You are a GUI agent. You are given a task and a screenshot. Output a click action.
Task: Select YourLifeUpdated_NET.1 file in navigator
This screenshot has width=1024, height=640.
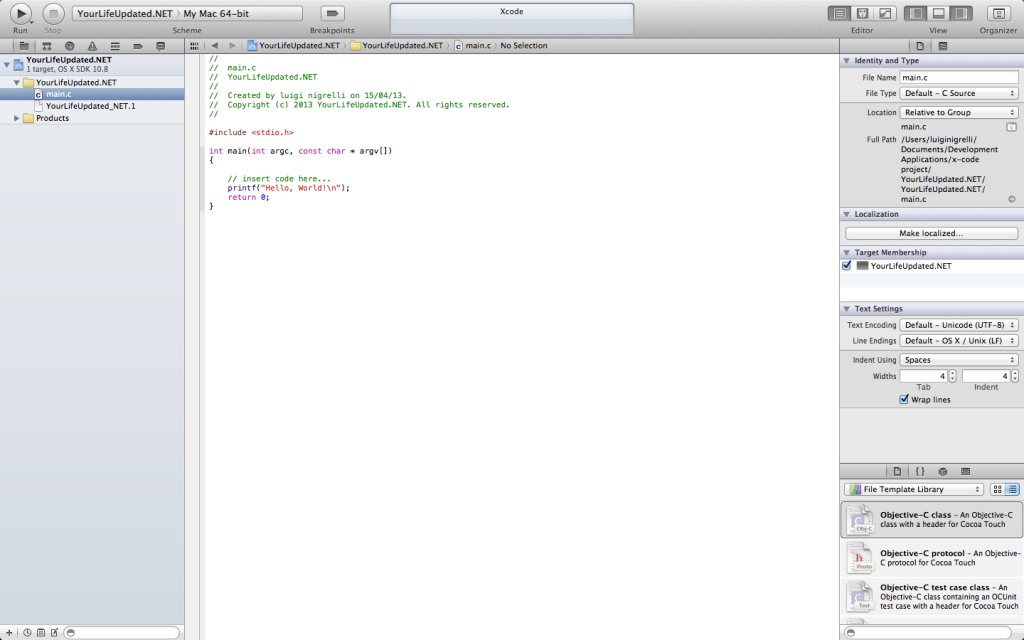(x=90, y=106)
